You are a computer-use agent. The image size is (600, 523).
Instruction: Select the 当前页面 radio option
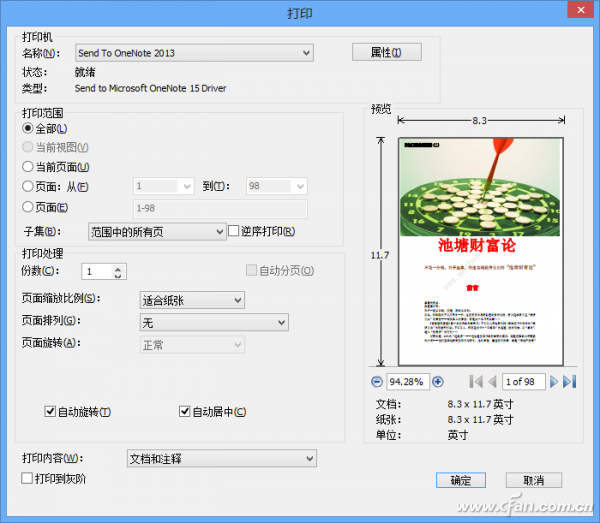[x=28, y=167]
